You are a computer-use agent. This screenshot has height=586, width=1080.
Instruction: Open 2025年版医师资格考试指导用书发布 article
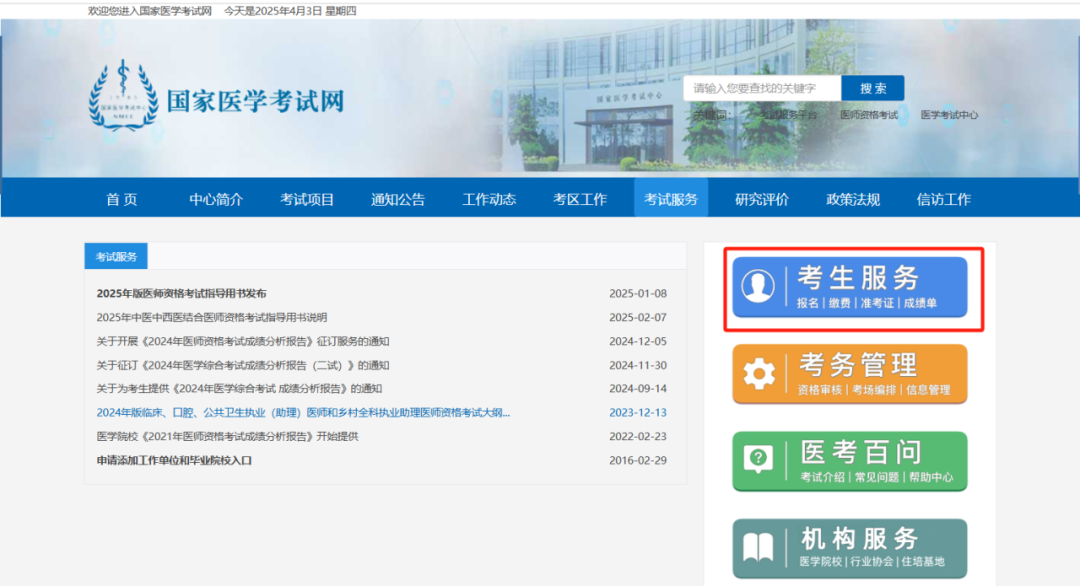click(x=181, y=293)
